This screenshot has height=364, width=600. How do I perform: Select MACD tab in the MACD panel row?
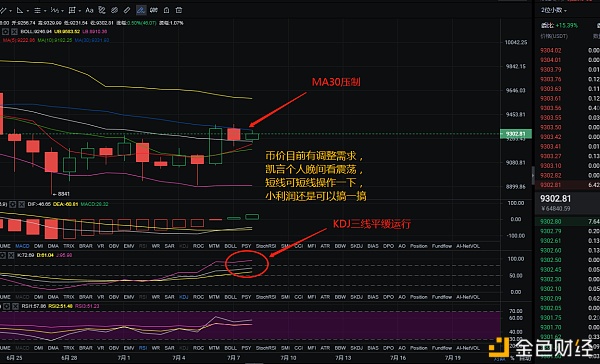click(x=22, y=246)
